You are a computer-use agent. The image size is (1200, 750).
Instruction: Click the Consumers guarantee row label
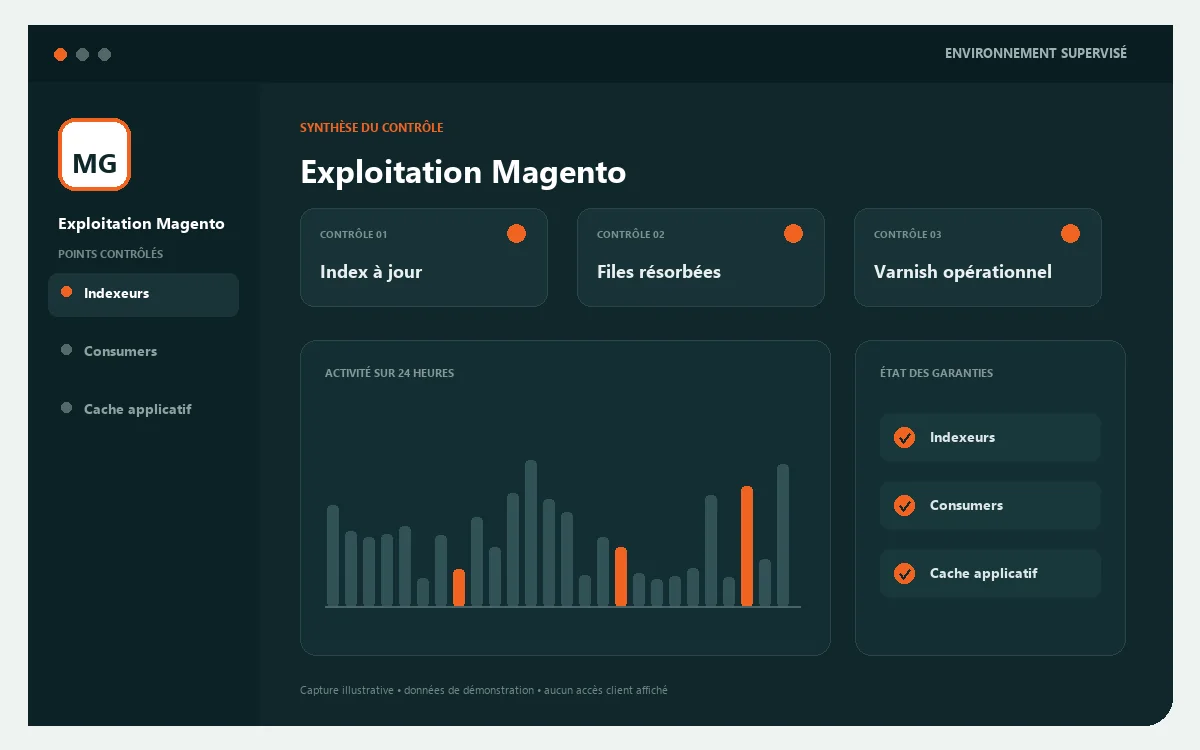966,506
